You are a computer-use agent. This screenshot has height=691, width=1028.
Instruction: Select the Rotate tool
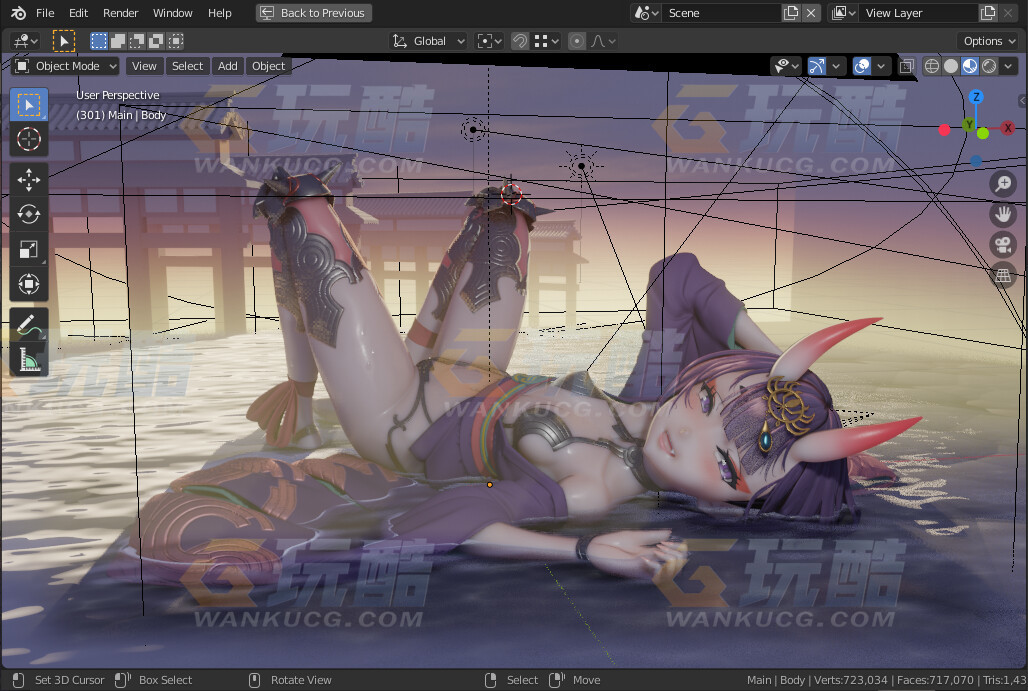29,214
